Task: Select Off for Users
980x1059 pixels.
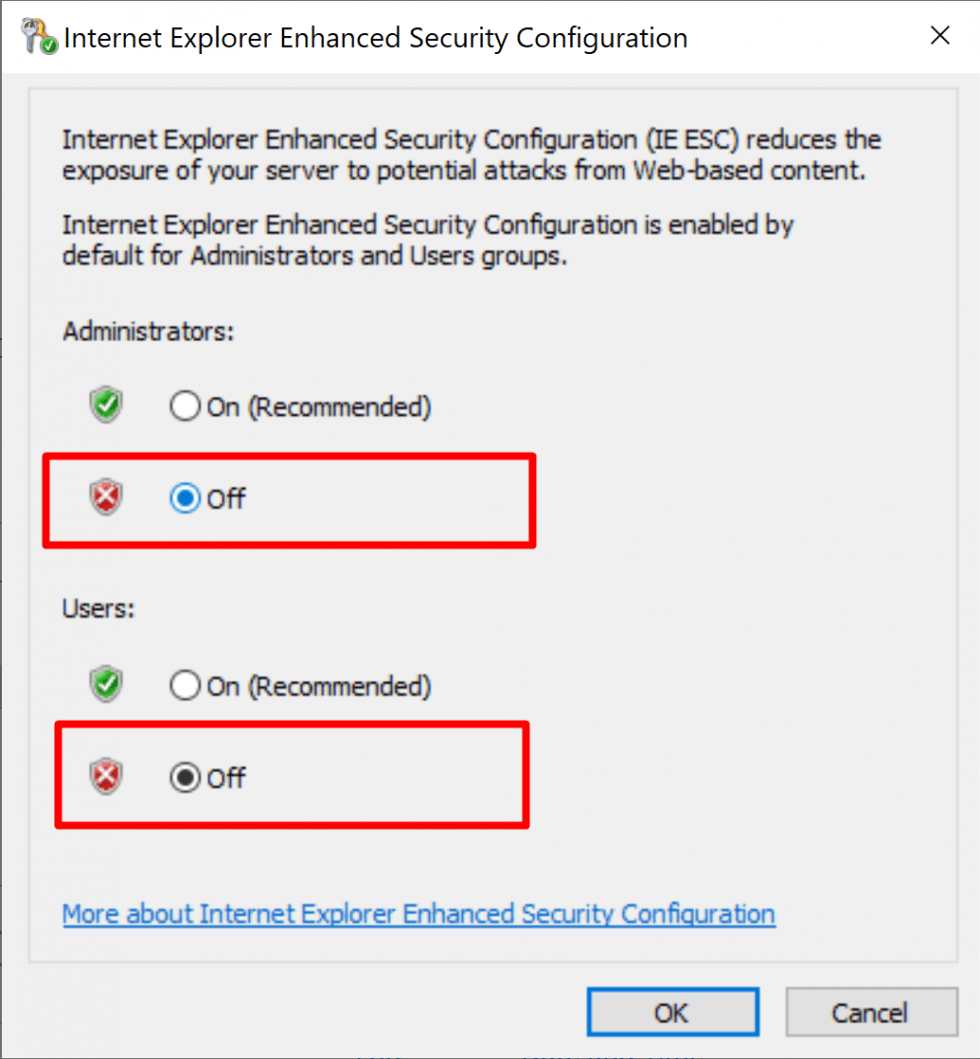Action: (185, 778)
